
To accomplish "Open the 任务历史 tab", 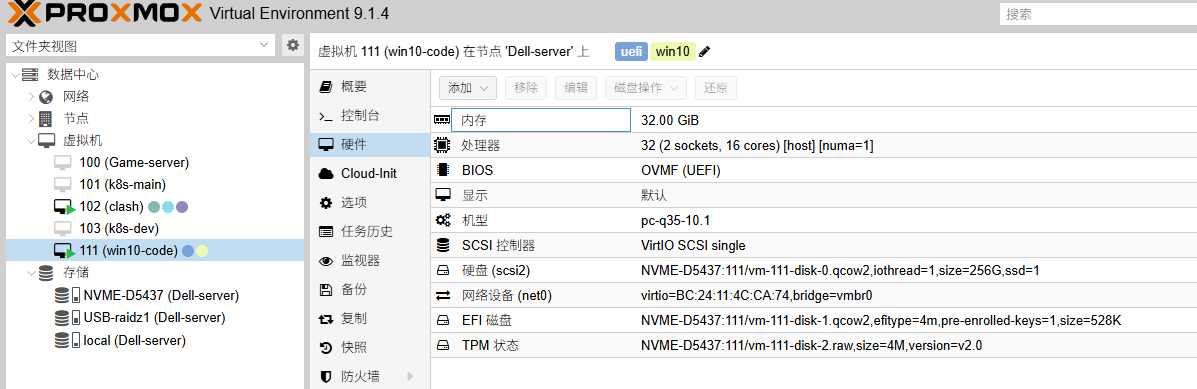I will [x=370, y=232].
